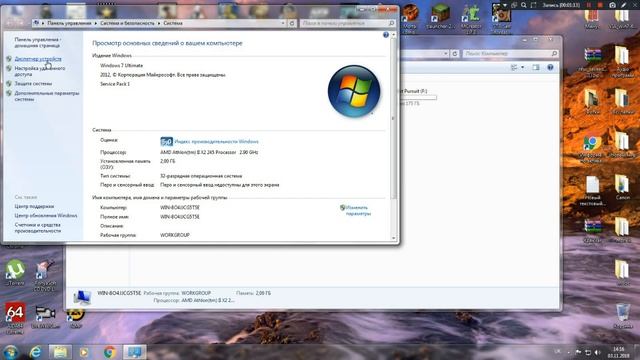The image size is (640, 360).
Task: Toggle the preview pane in Computer window
Action: (x=536, y=67)
